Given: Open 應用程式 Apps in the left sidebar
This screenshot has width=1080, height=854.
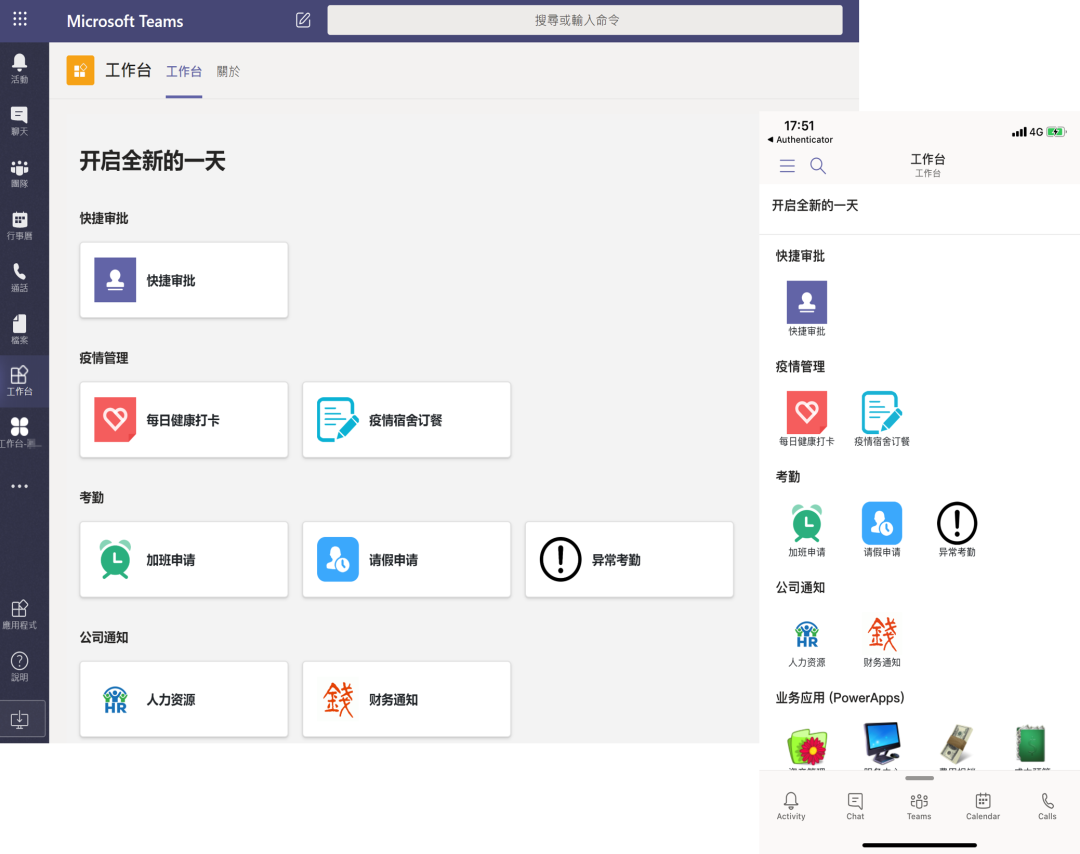Looking at the screenshot, I should (20, 614).
